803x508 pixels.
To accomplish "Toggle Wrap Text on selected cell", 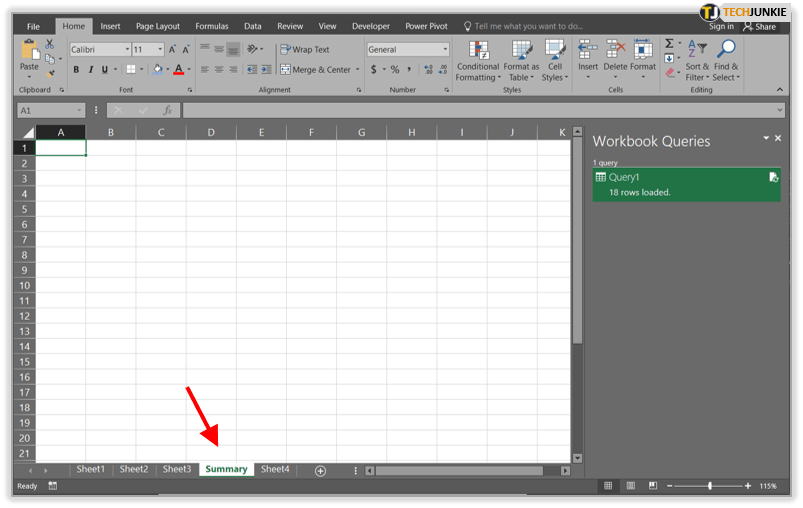I will pyautogui.click(x=305, y=49).
